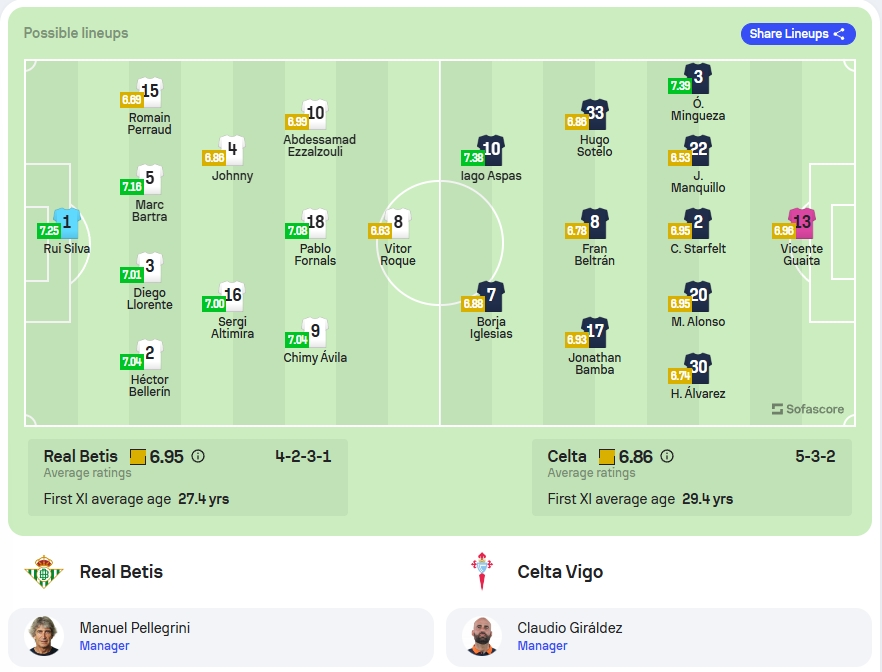The image size is (882, 672).
Task: Click the info icon beside Real Betis rating
Action: coord(198,456)
